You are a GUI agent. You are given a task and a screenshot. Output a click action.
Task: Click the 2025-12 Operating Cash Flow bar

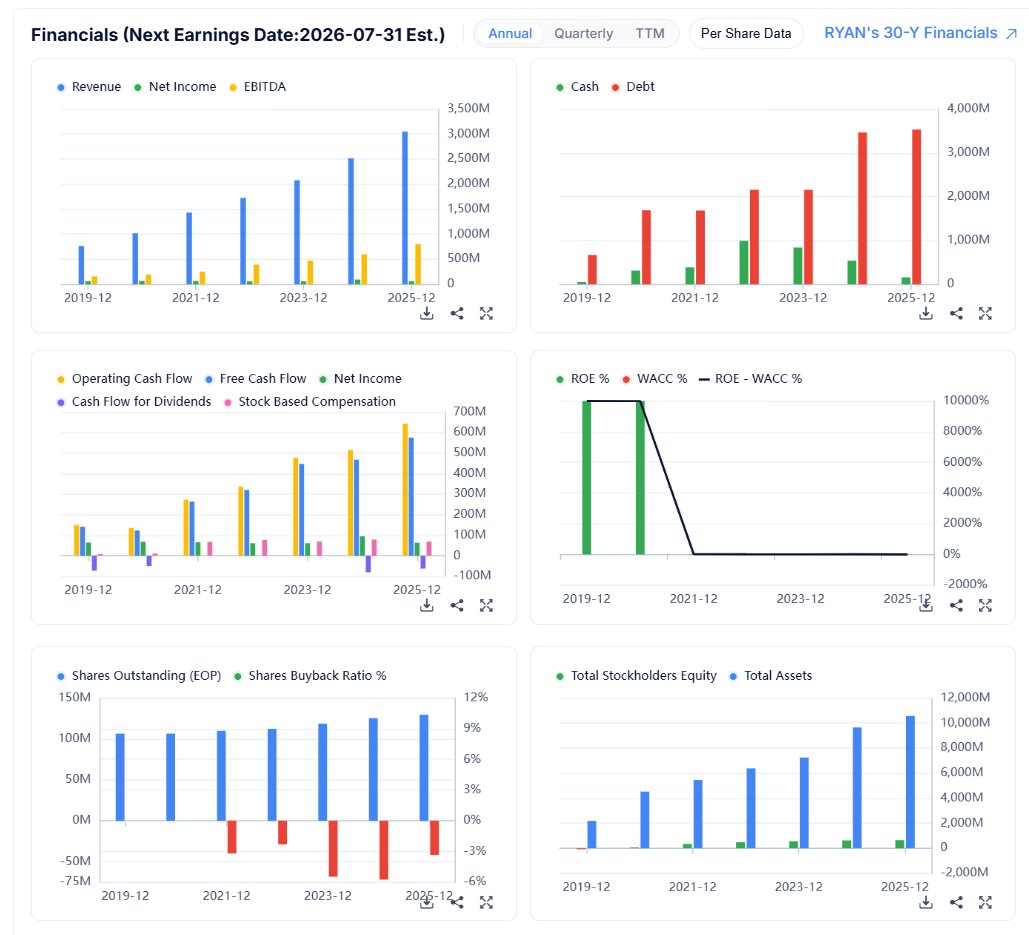[x=405, y=489]
